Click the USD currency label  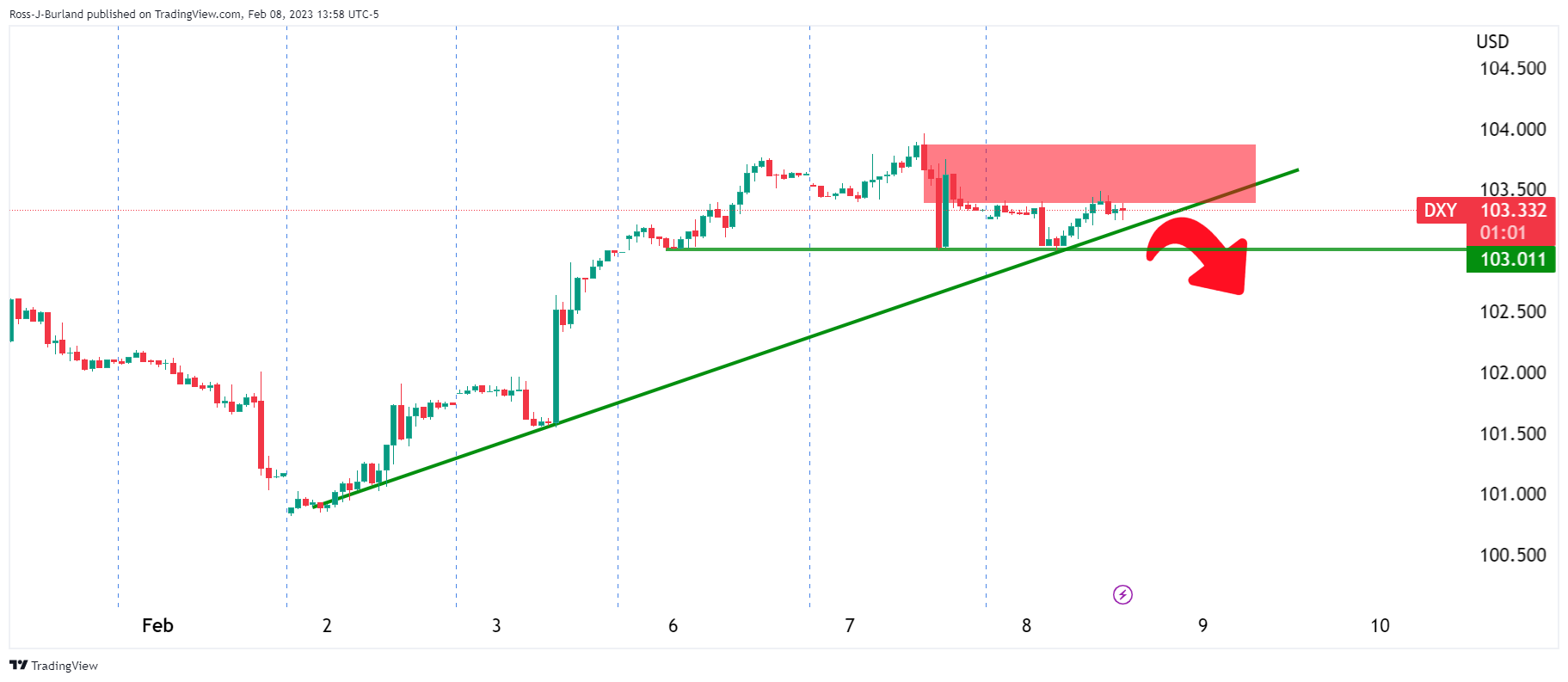[x=1492, y=41]
